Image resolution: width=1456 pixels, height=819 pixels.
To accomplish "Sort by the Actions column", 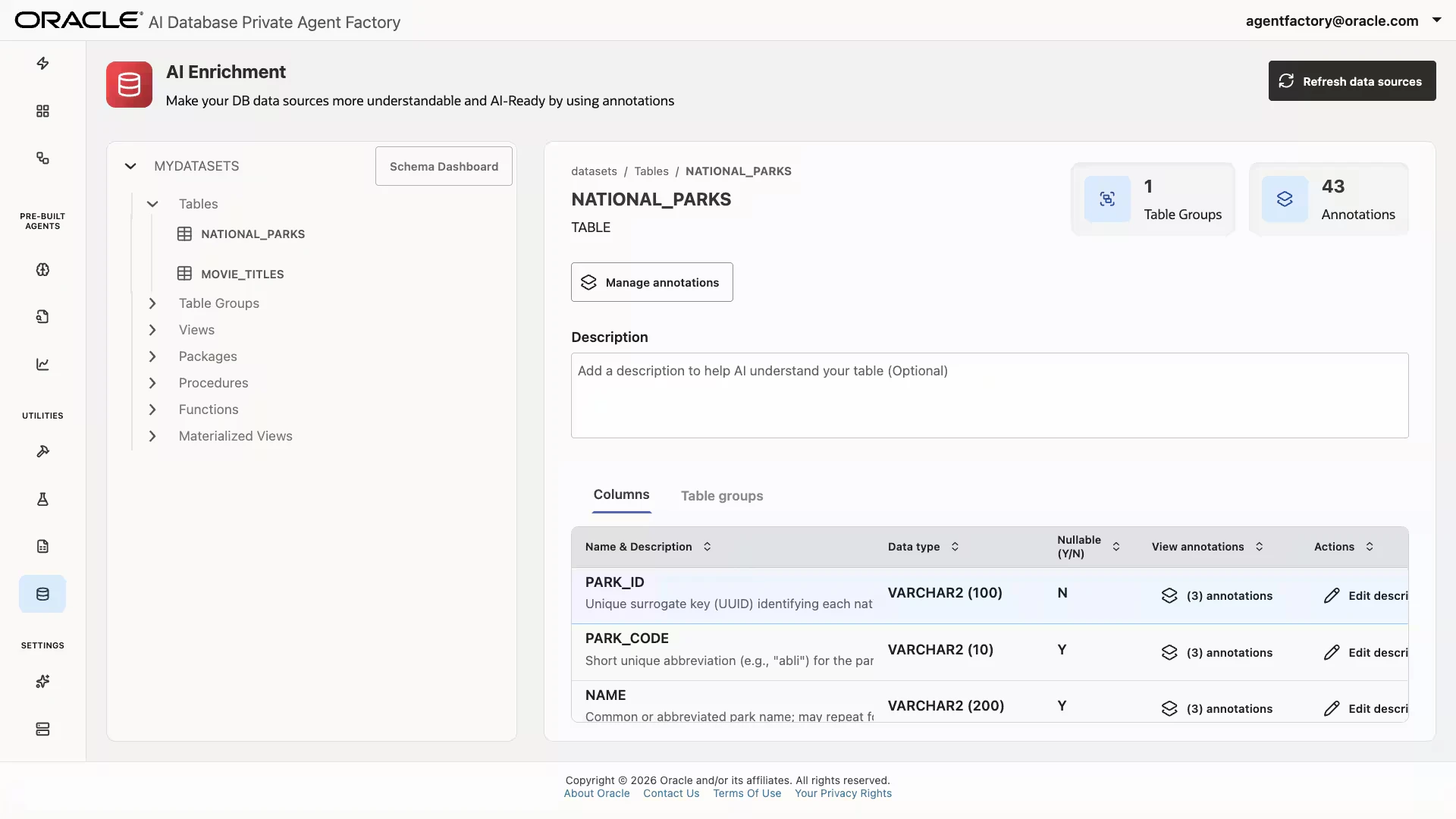I will [1370, 547].
